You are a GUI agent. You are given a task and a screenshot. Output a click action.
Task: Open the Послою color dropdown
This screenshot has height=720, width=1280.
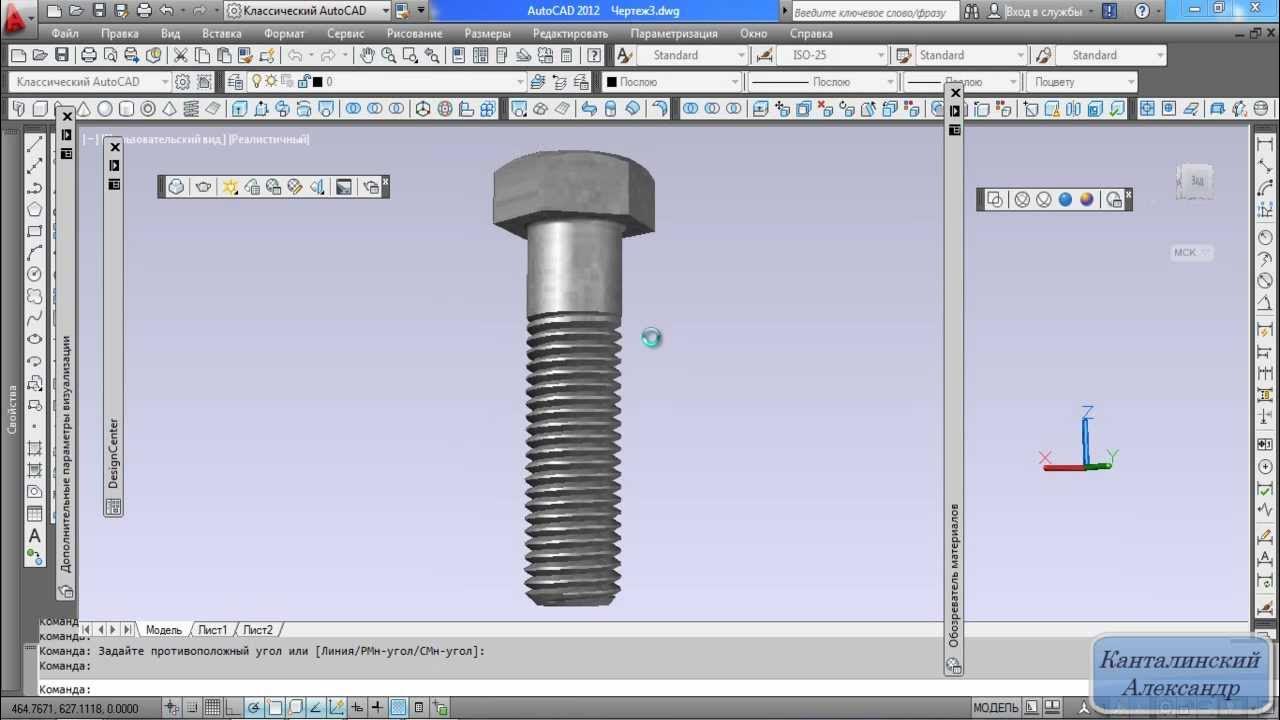672,82
